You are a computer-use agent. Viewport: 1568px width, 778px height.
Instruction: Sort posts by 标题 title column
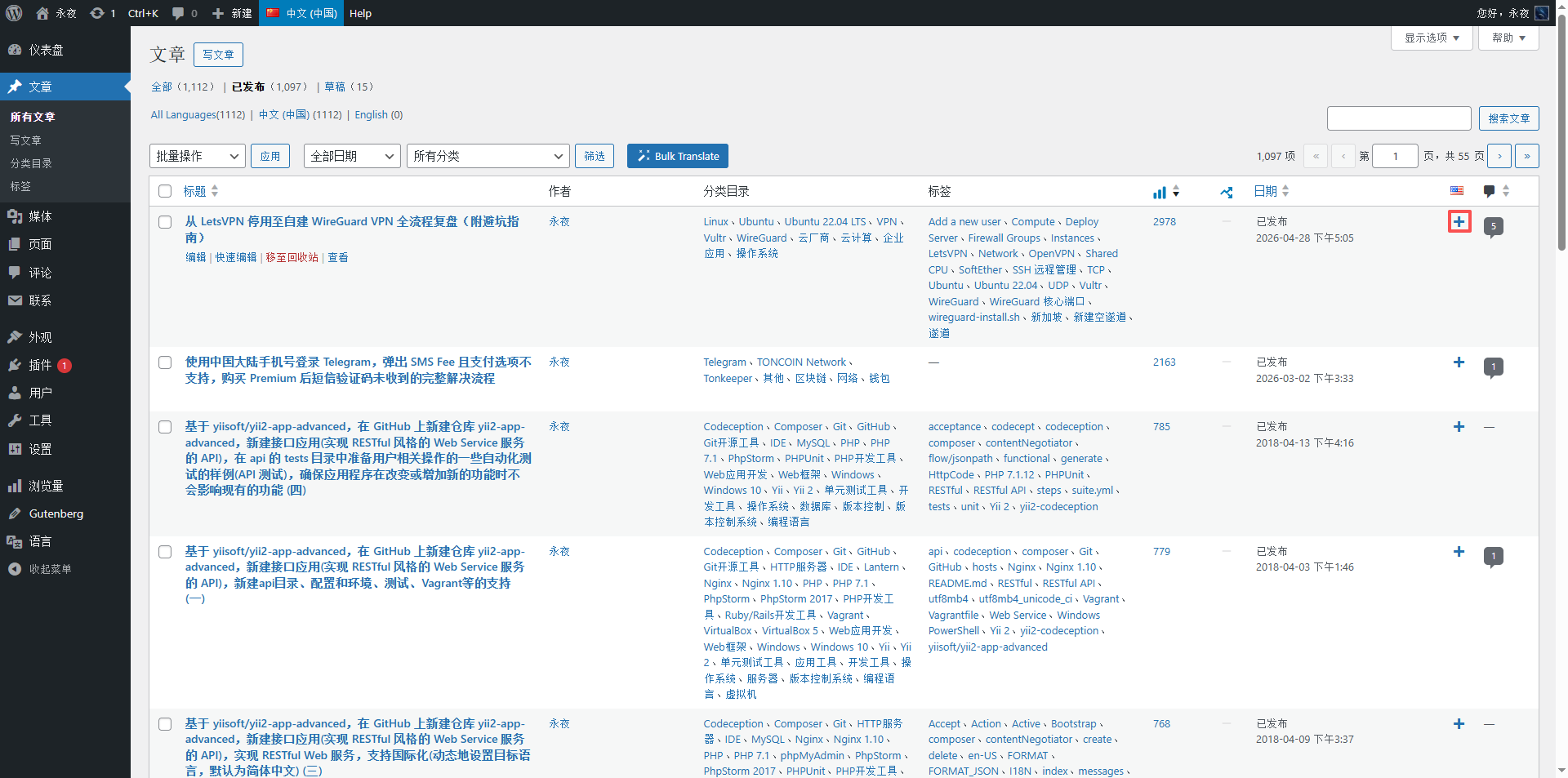pos(201,191)
